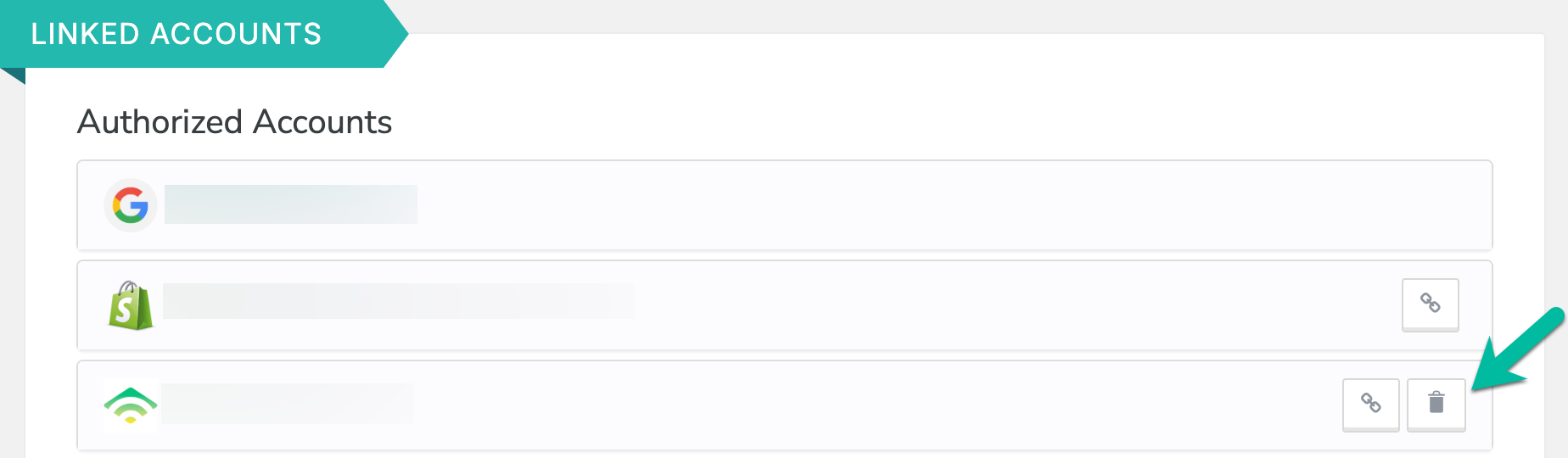Click the green wifi-style account logo
This screenshot has height=458, width=1568.
pyautogui.click(x=131, y=405)
